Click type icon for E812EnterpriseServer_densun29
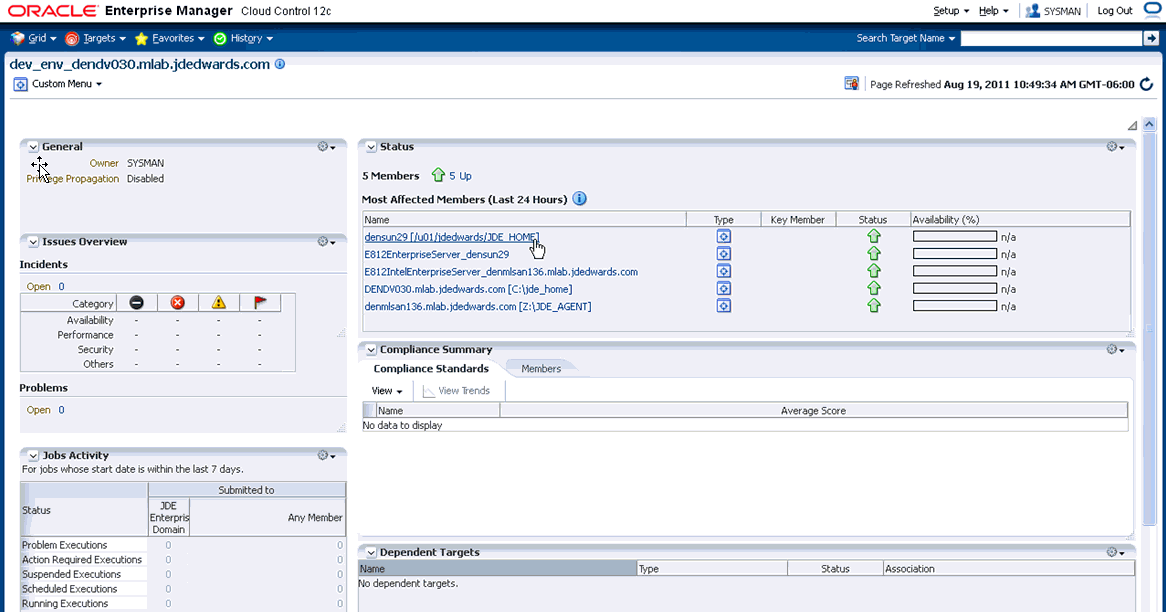Screen dimensions: 1166x612 724,254
